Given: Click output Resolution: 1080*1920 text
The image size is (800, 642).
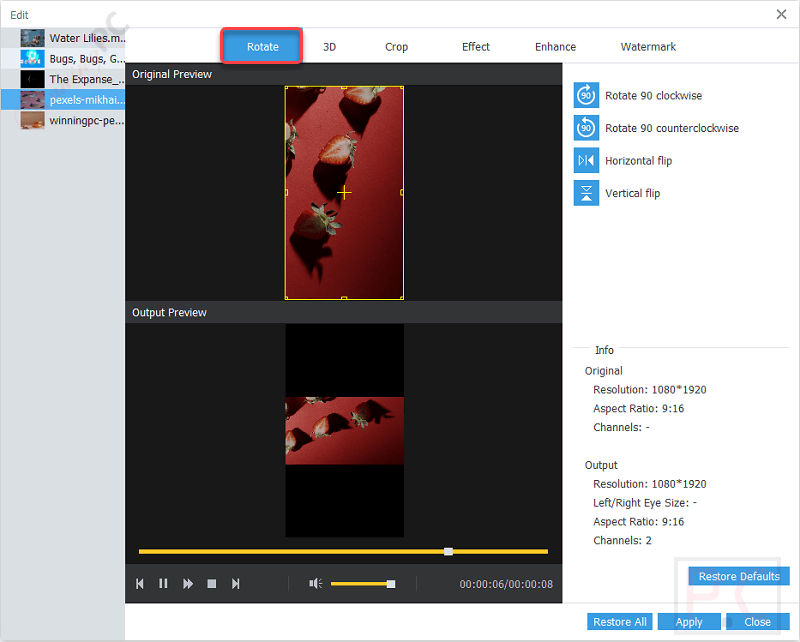Looking at the screenshot, I should [649, 484].
